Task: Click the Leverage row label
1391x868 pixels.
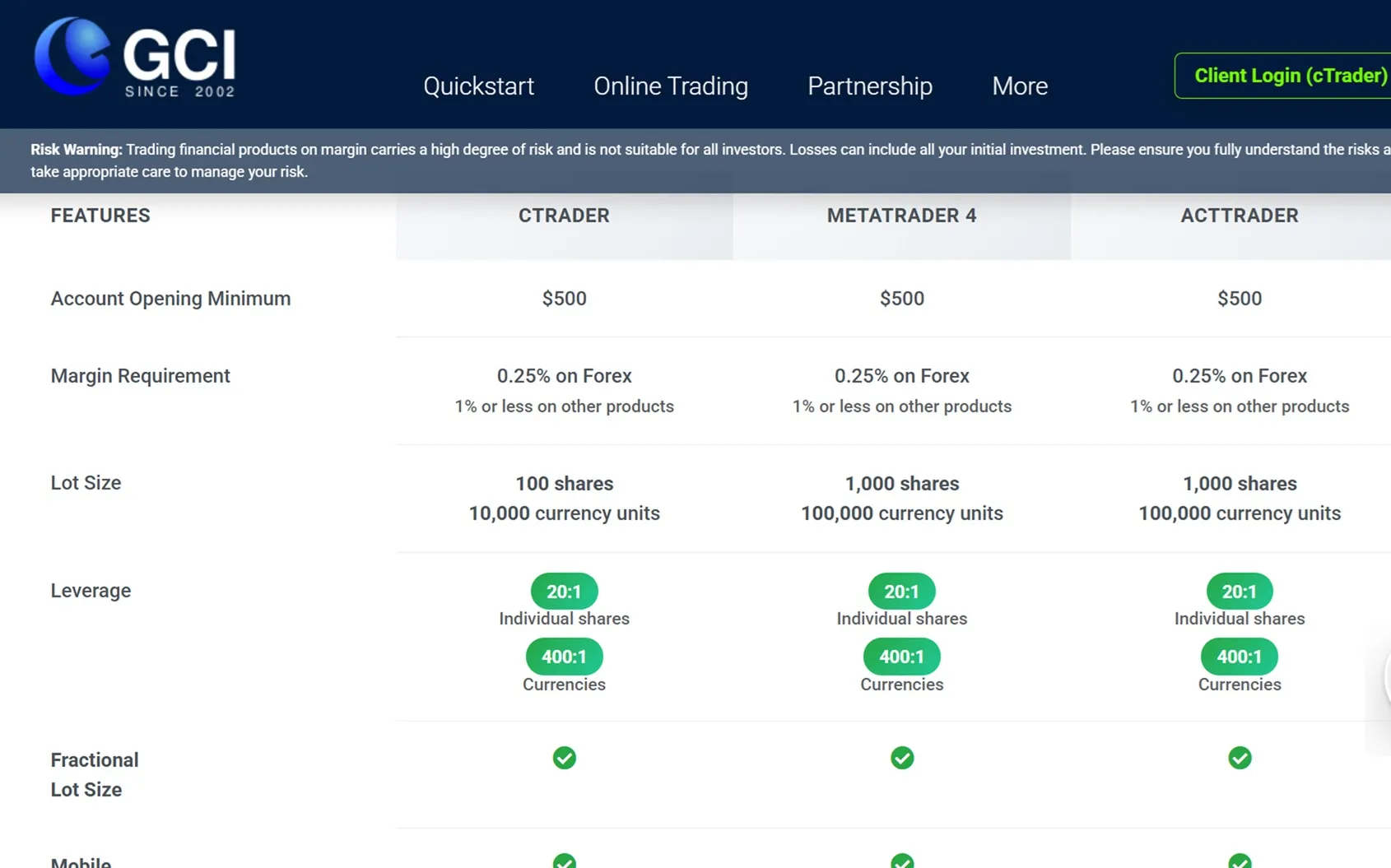Action: click(91, 591)
